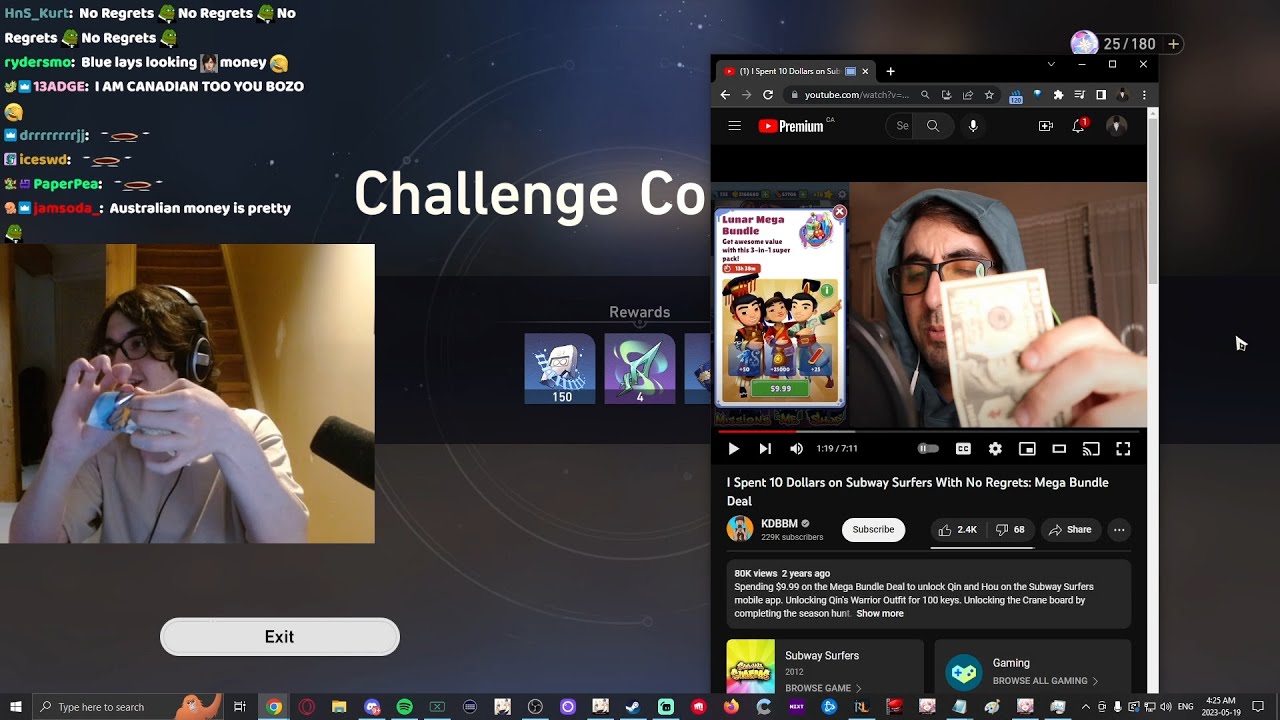Go back in the Chrome browser
The width and height of the screenshot is (1280, 720).
[725, 95]
